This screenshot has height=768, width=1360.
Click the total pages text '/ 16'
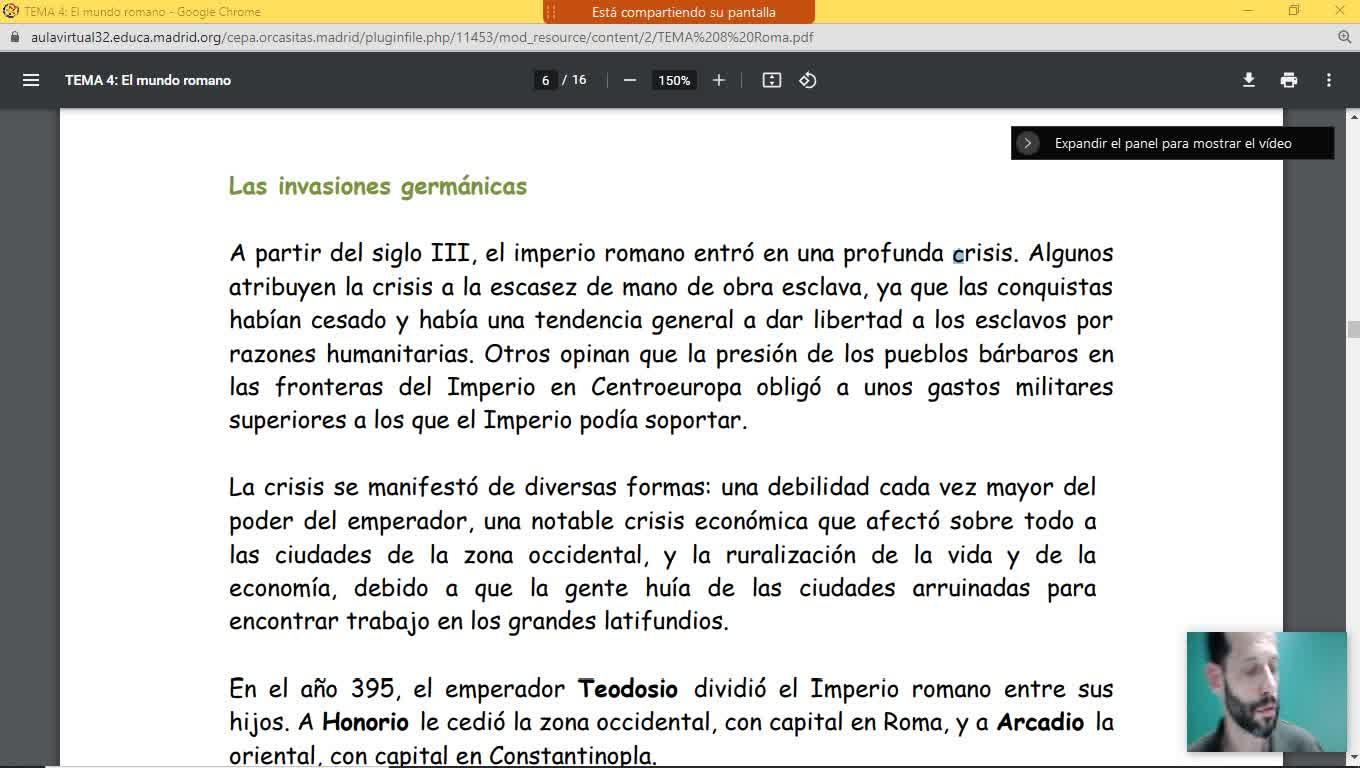point(575,80)
